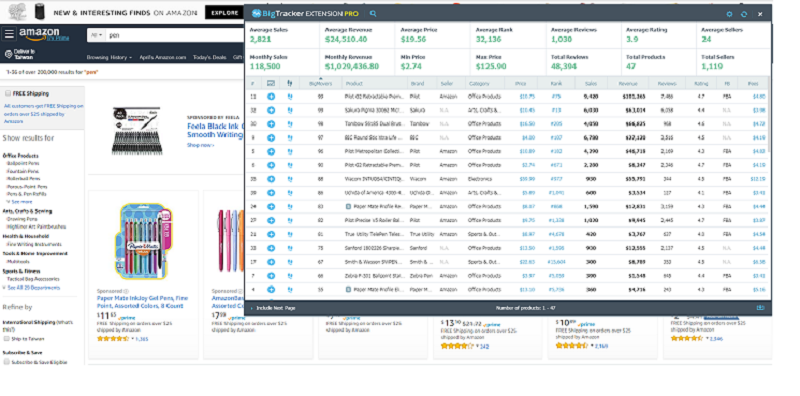800x396 pixels.
Task: Expand the Browsing History menu
Action: click(109, 58)
